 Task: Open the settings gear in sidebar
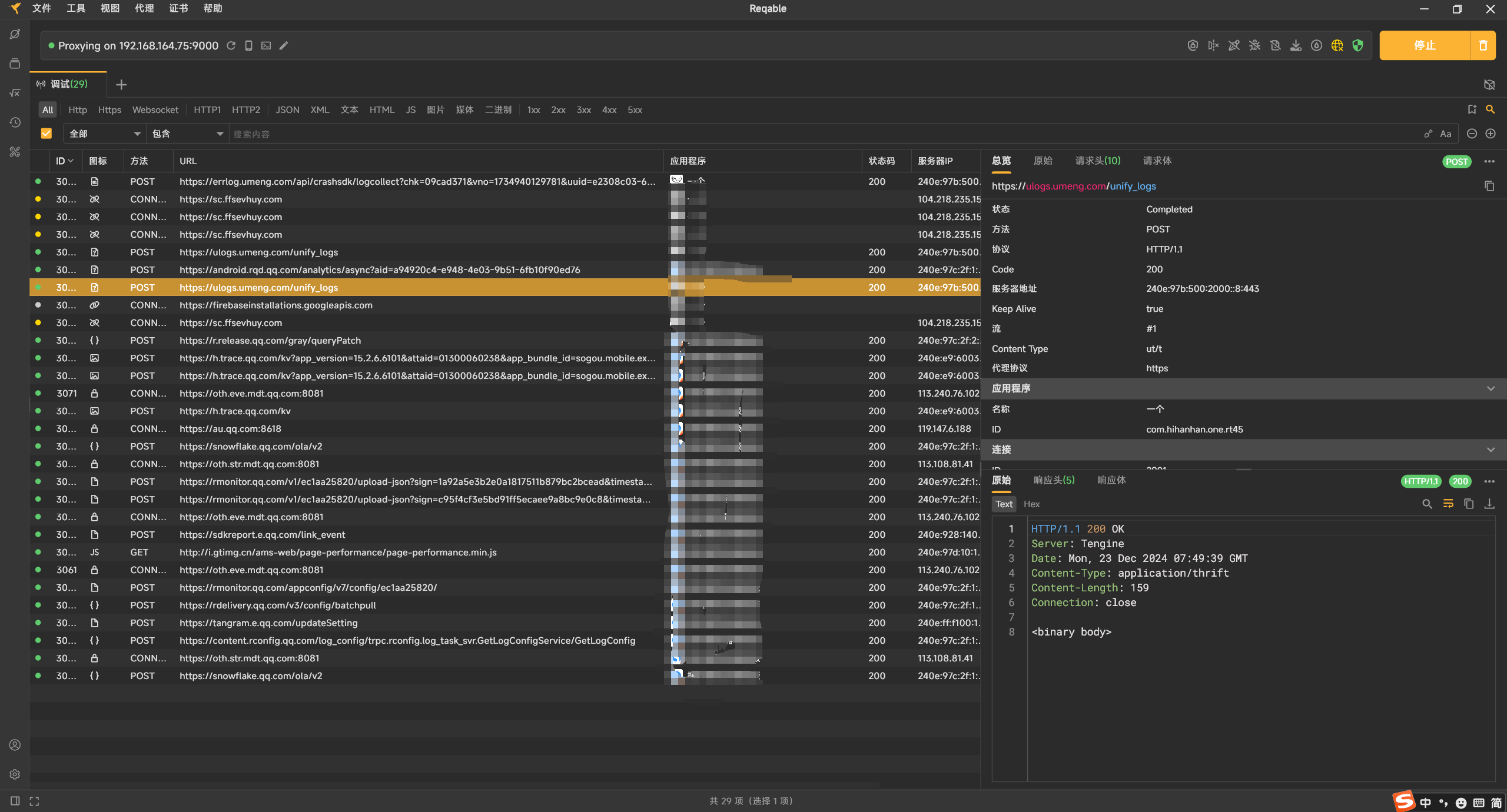[15, 774]
